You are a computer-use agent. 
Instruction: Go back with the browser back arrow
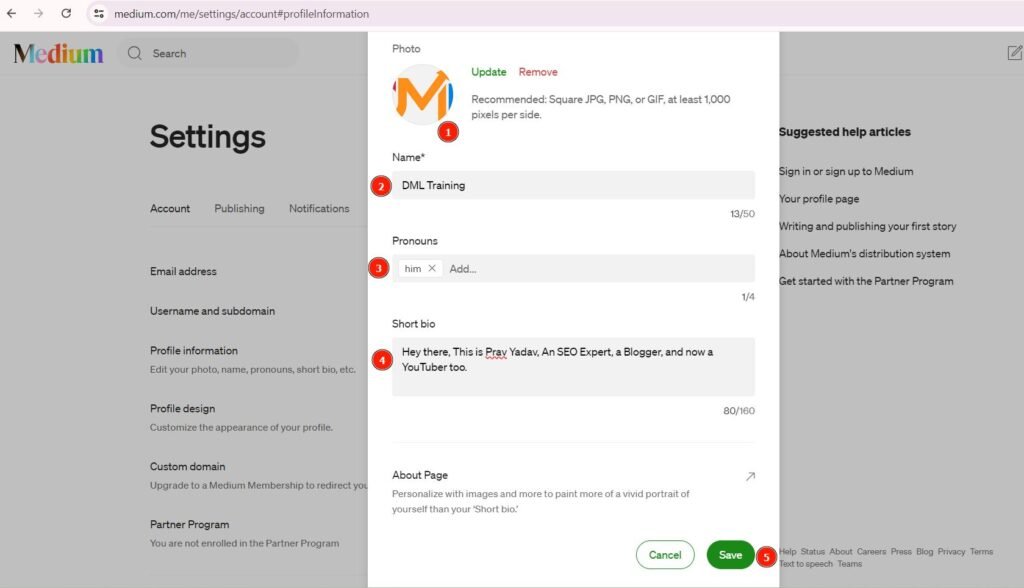(x=11, y=13)
